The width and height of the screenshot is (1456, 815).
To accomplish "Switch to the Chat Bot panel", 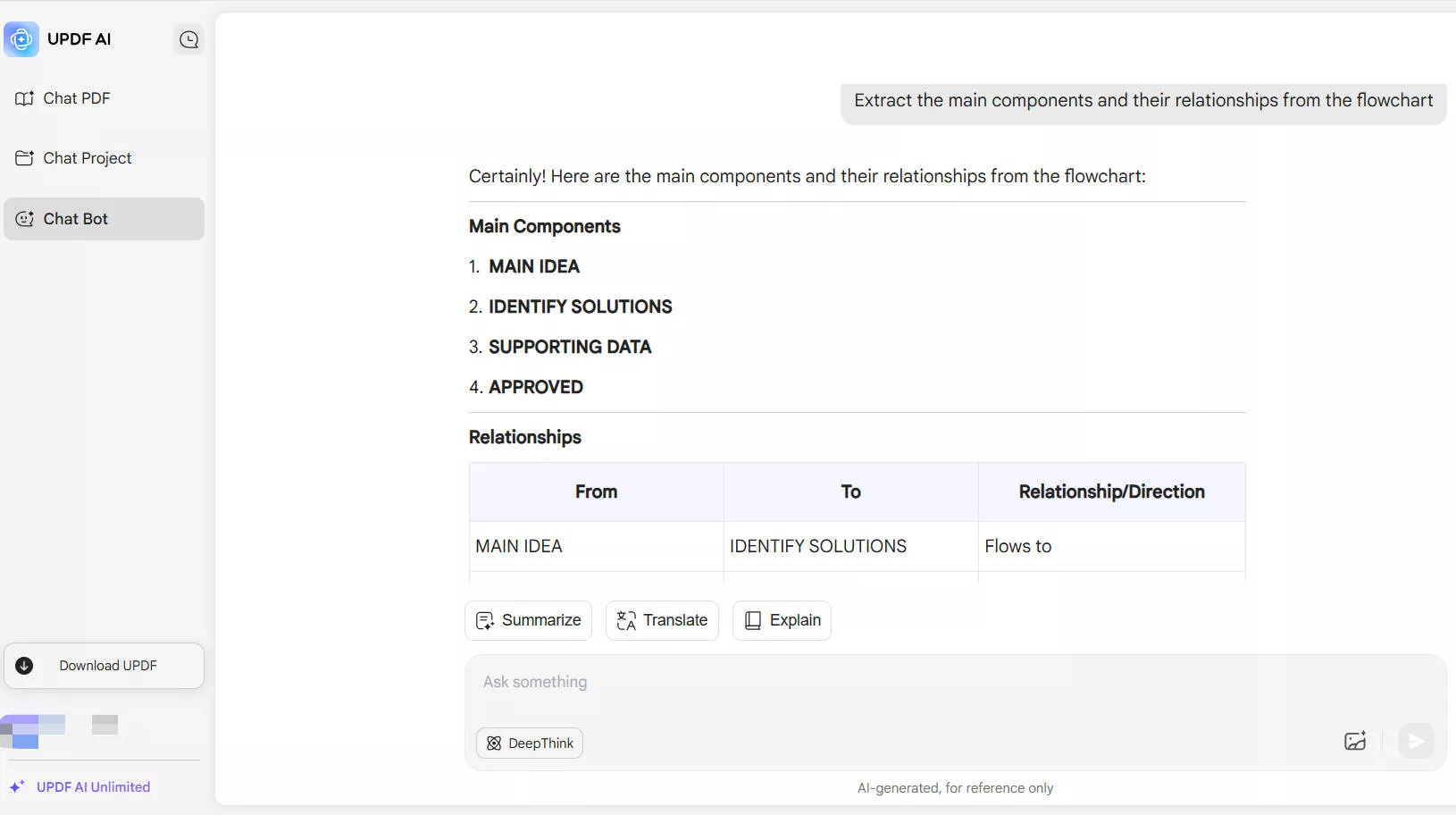I will pyautogui.click(x=75, y=219).
